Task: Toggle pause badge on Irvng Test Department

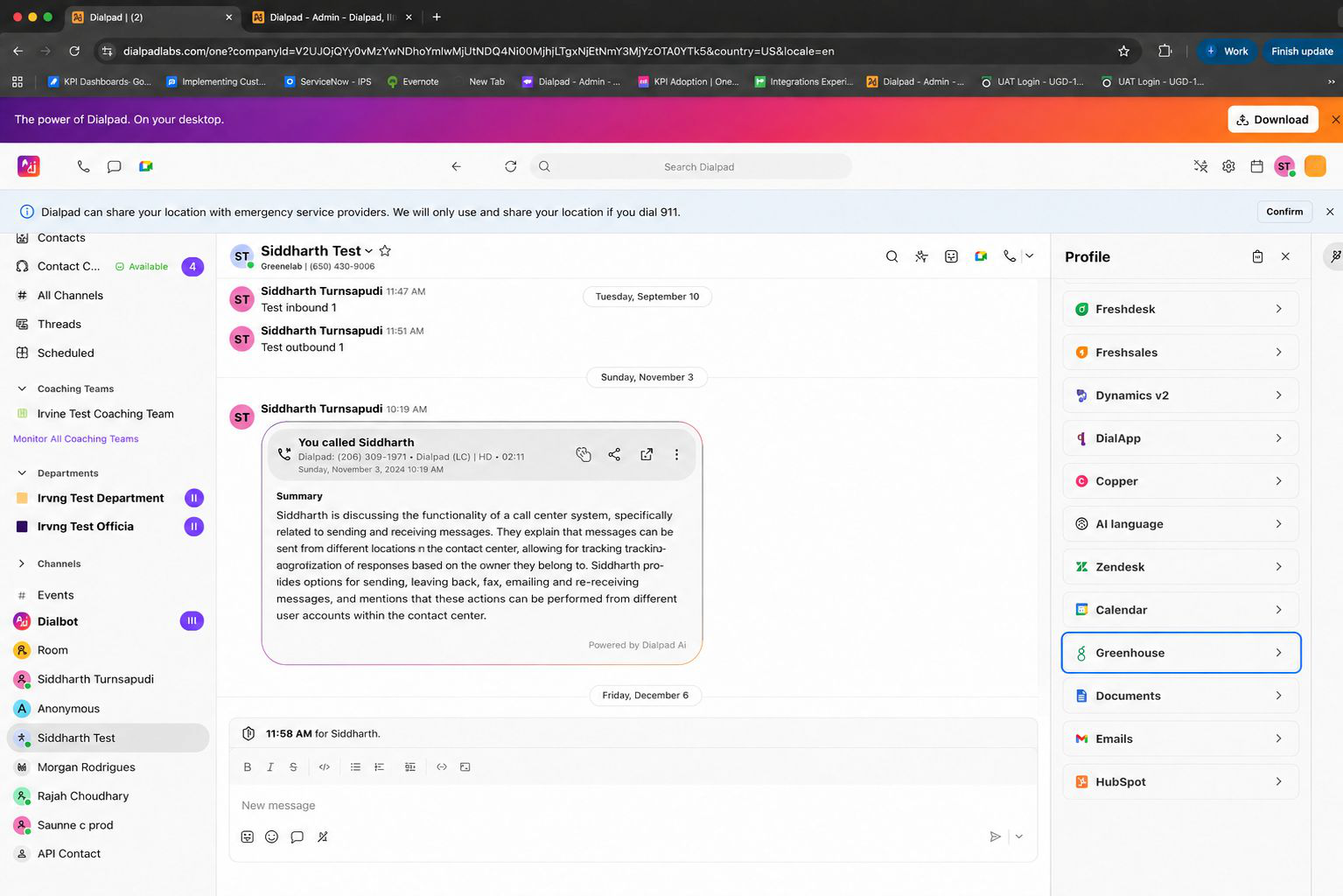Action: coord(194,498)
